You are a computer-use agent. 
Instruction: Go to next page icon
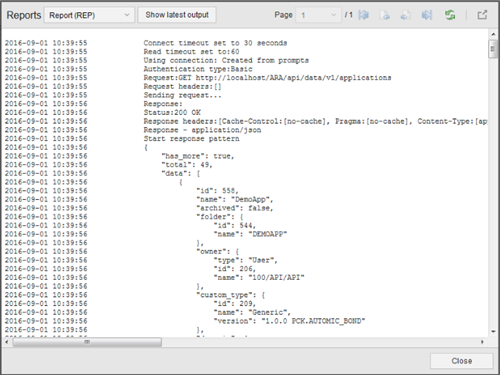pos(405,15)
